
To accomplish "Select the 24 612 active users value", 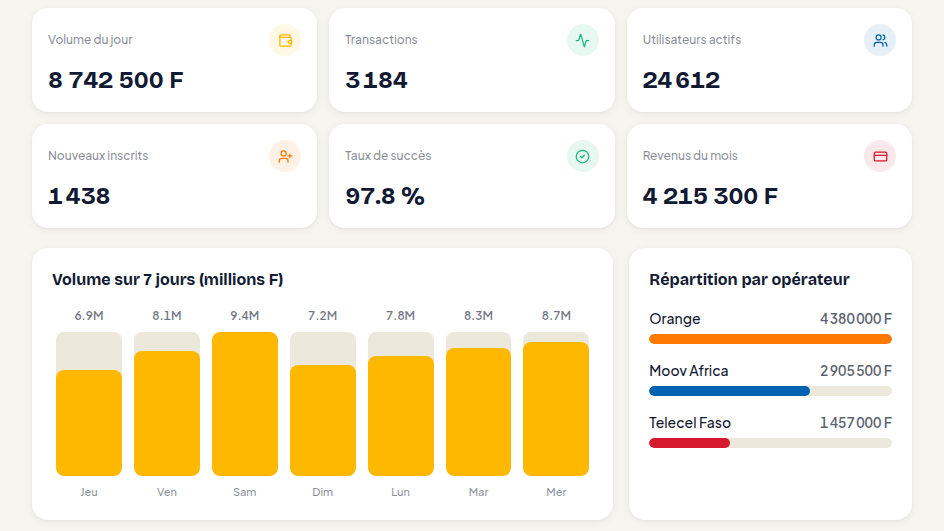I will tap(681, 80).
